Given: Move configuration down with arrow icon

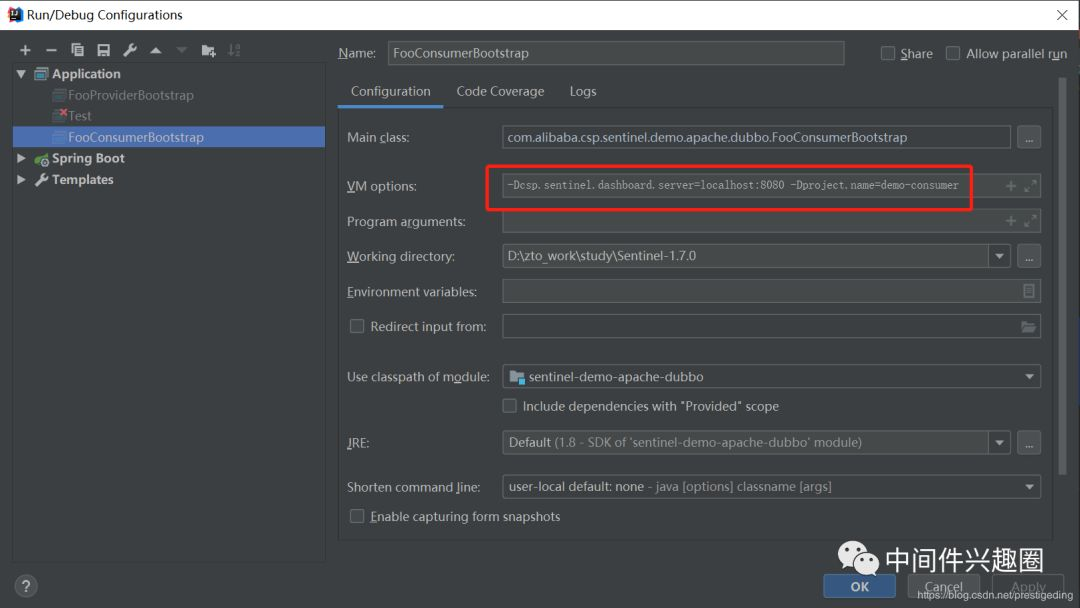Looking at the screenshot, I should (182, 50).
